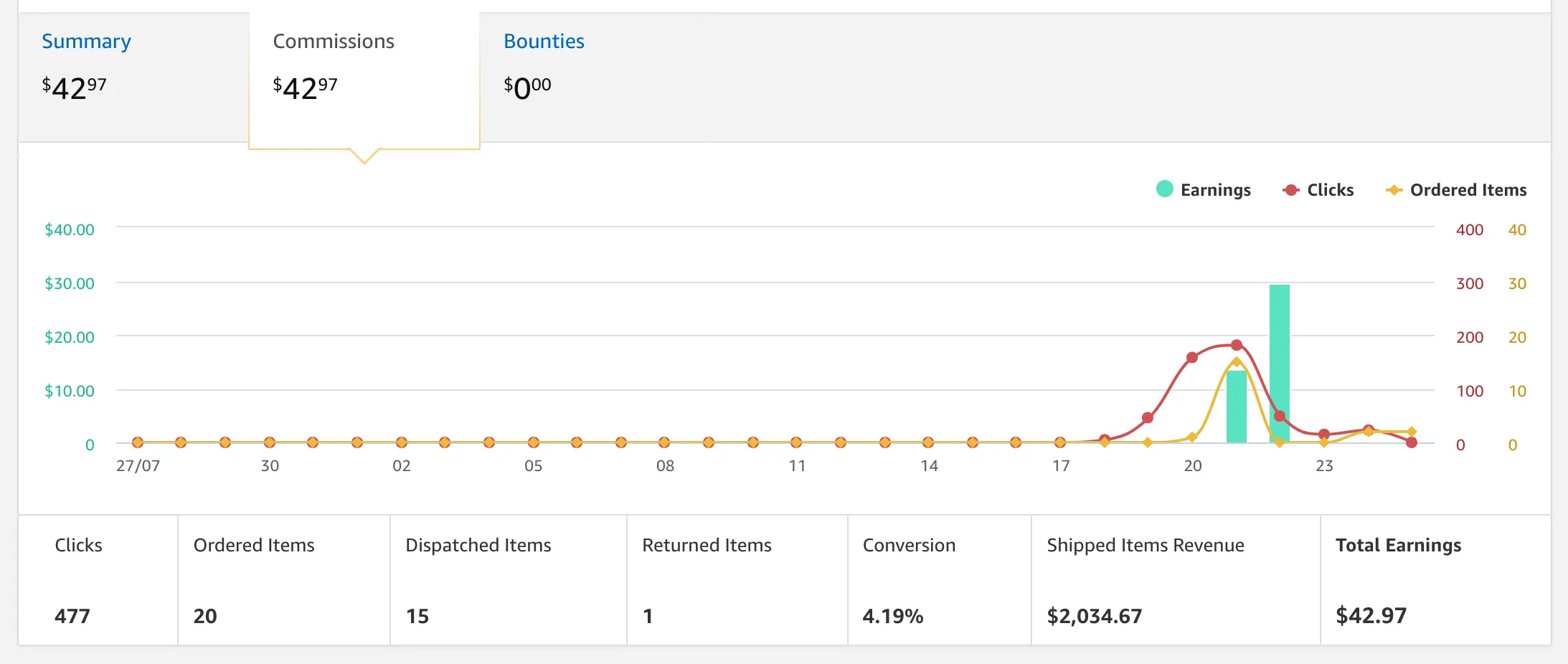Image resolution: width=1568 pixels, height=664 pixels.
Task: Click the peak Clicks data point
Action: [x=1235, y=344]
